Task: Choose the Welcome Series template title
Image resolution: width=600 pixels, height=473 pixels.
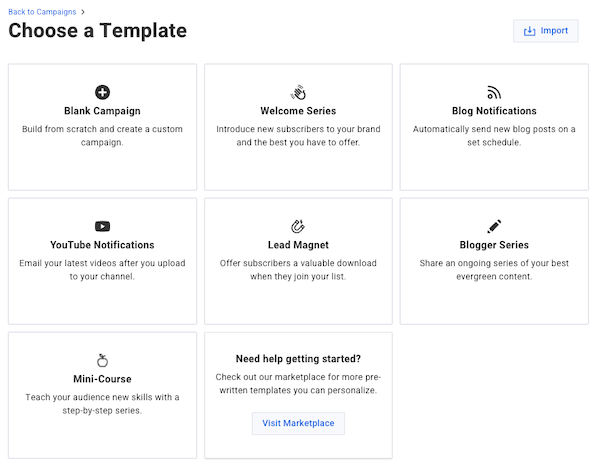Action: pyautogui.click(x=298, y=111)
